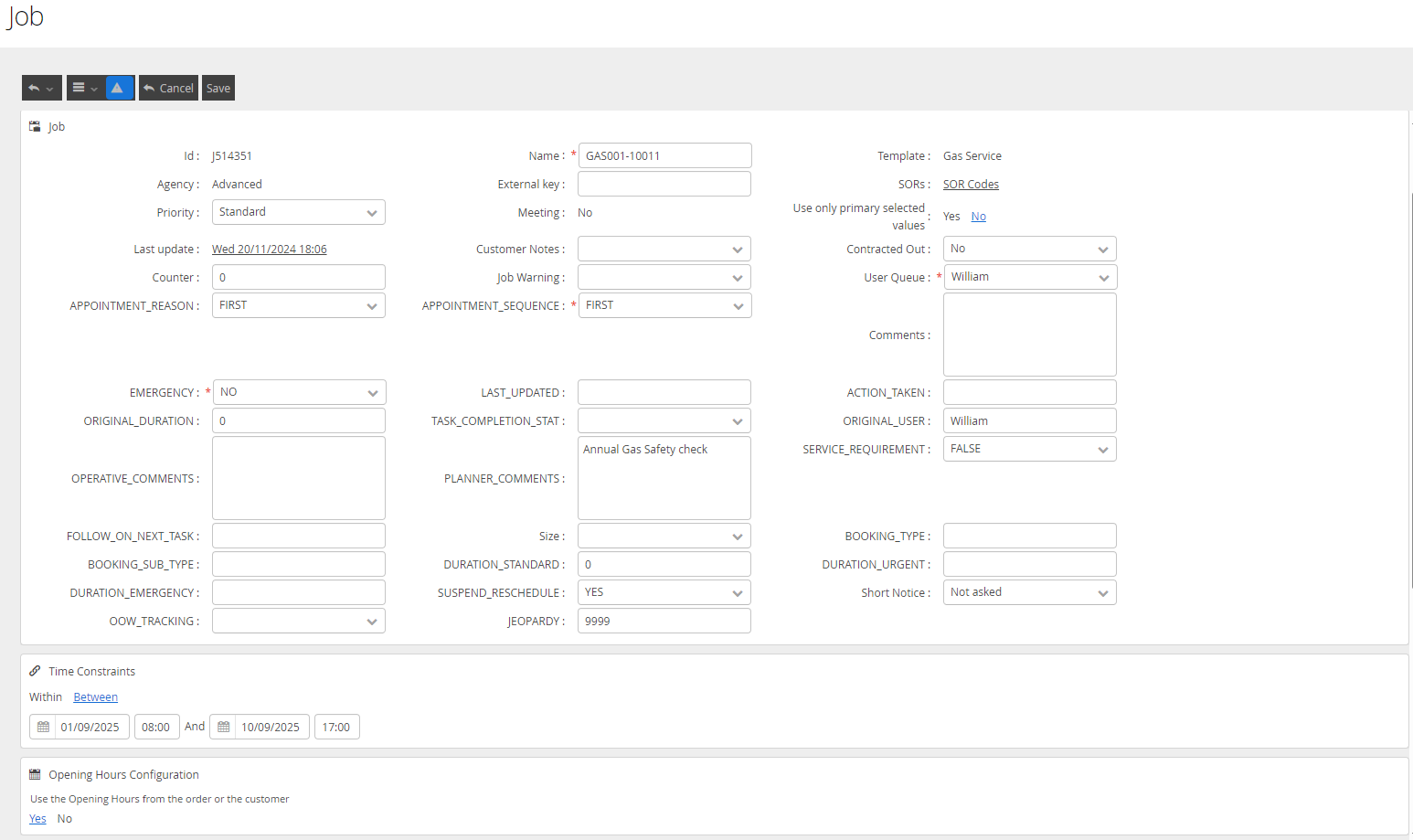
Task: Open the SOR Codes link
Action: [971, 185]
